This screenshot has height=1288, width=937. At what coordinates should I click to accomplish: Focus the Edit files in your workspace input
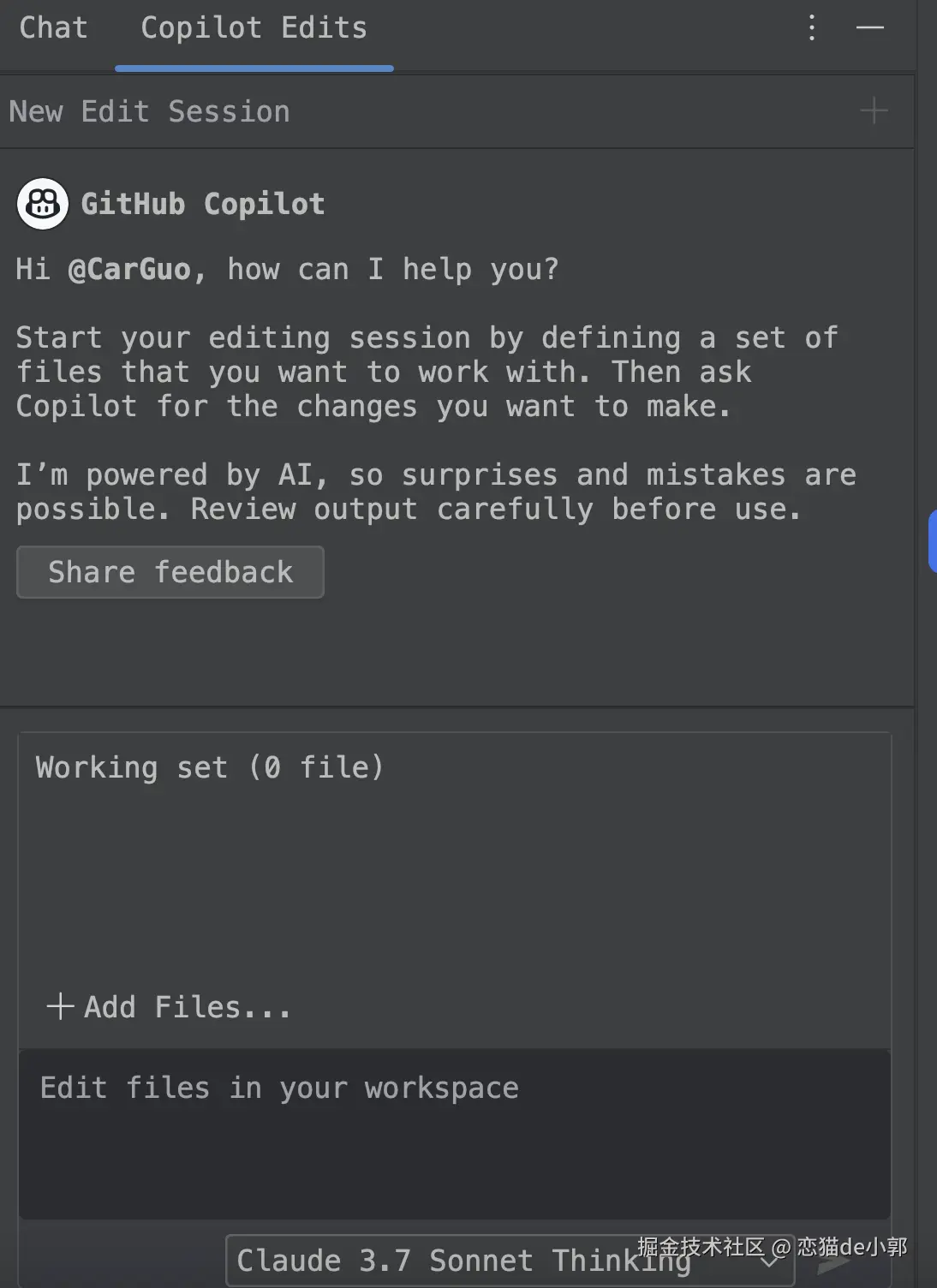click(454, 1130)
